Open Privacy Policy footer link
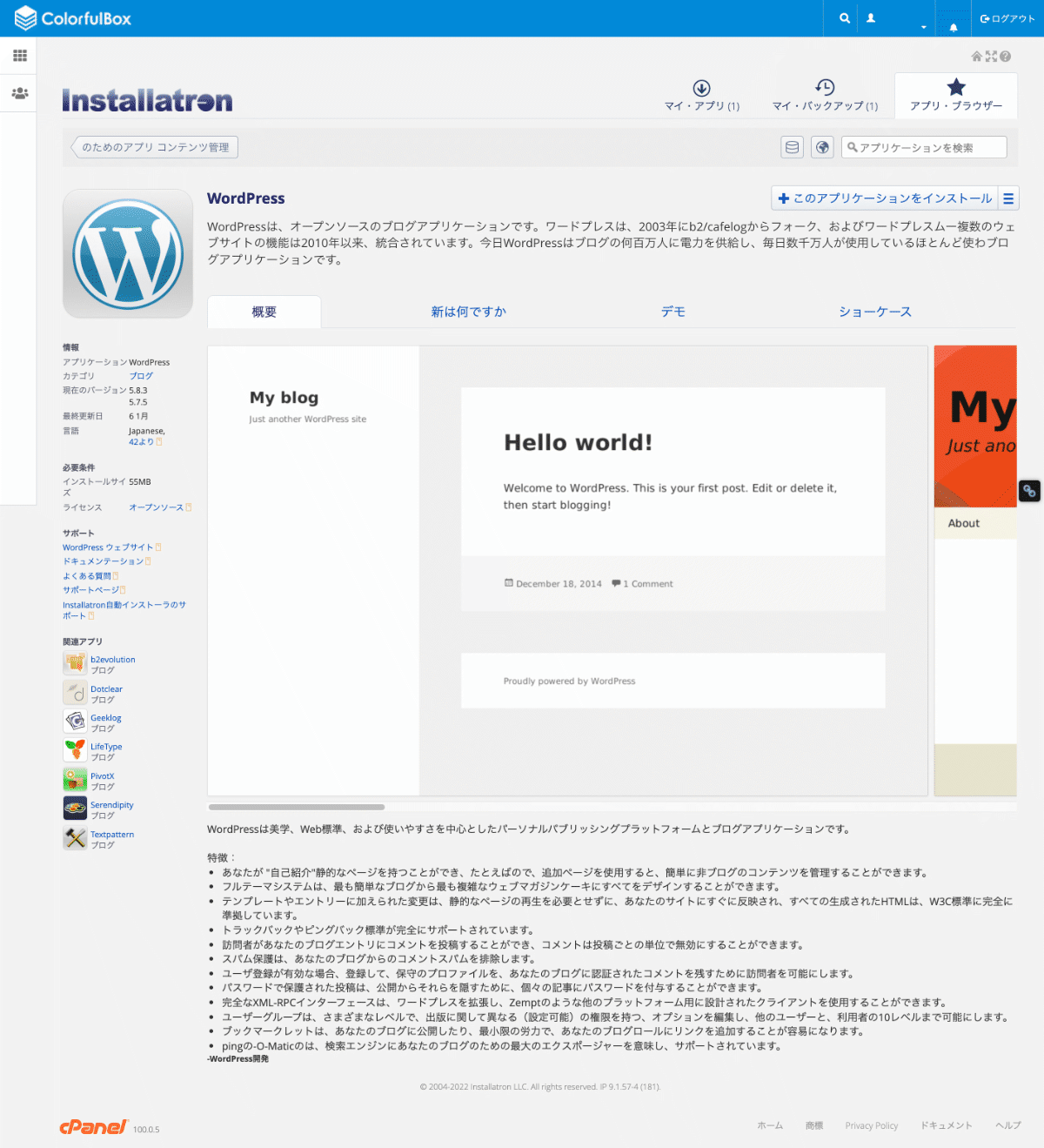The height and width of the screenshot is (1148, 1044). coord(872,1125)
